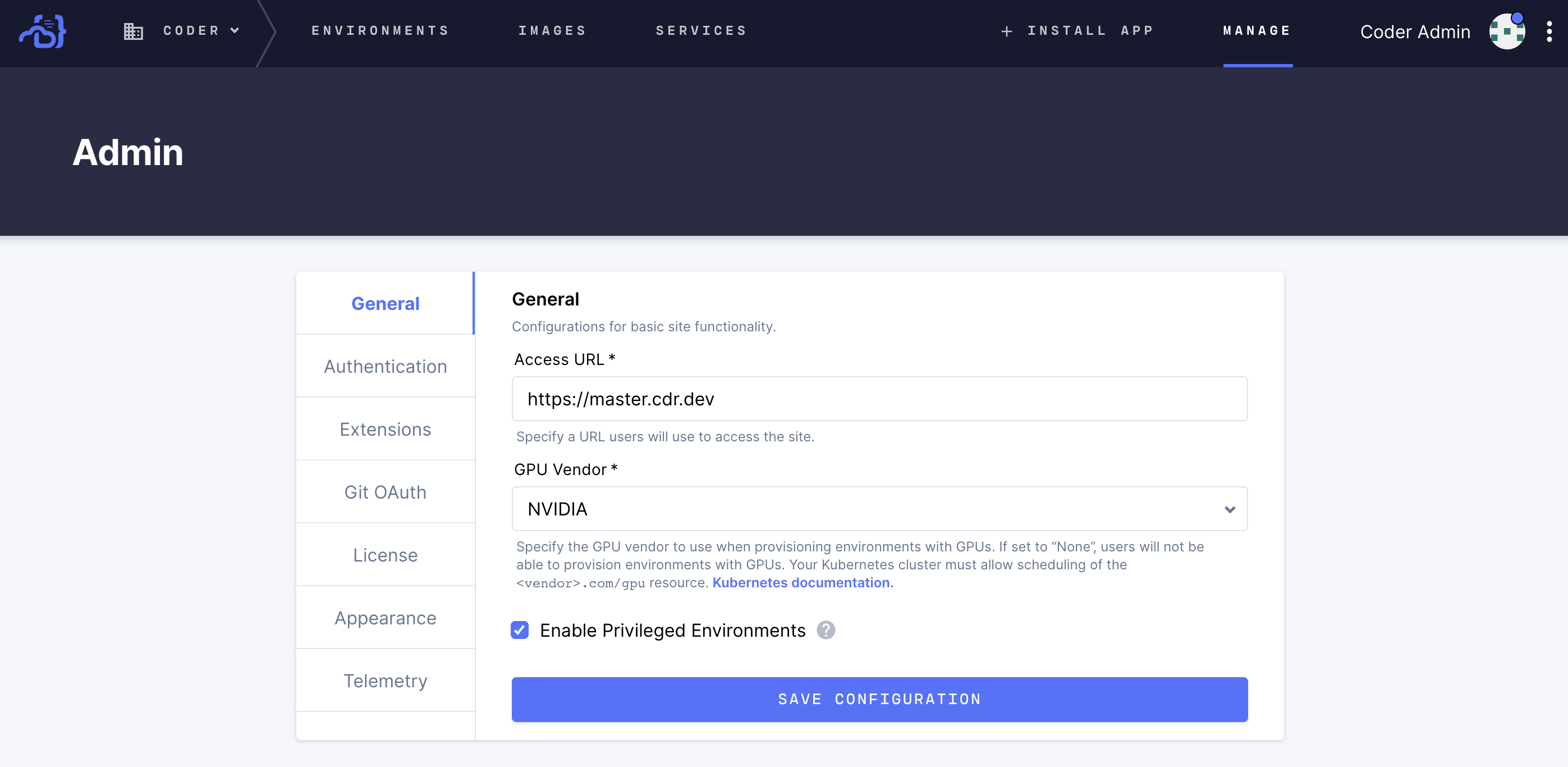Click the Coder logo icon
1568x767 pixels.
(43, 31)
